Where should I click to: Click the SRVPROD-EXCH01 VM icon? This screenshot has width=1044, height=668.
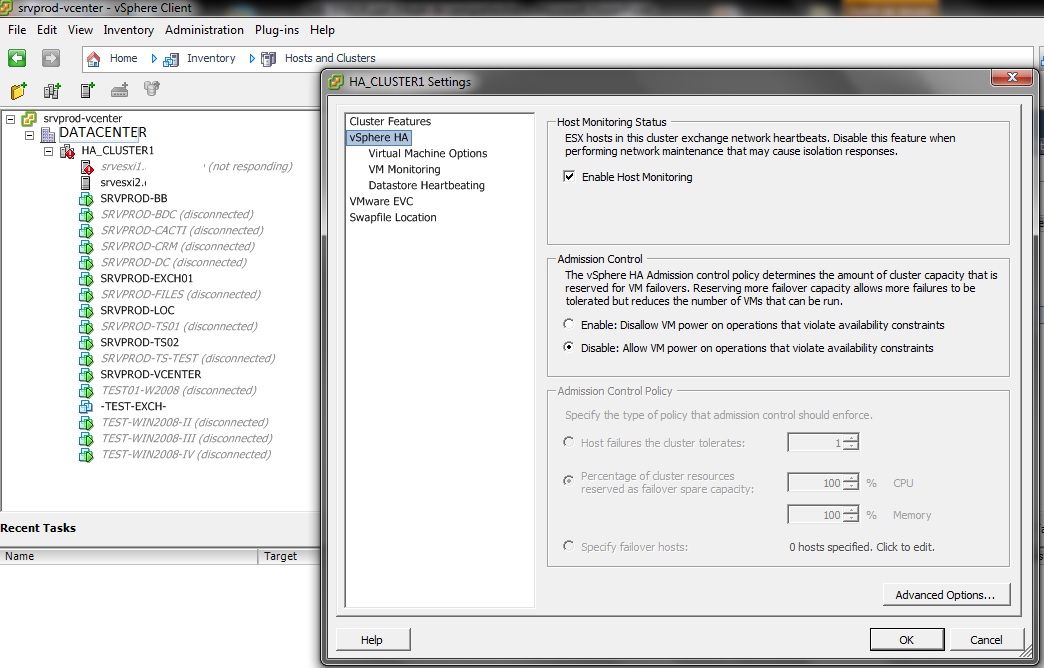(x=86, y=278)
